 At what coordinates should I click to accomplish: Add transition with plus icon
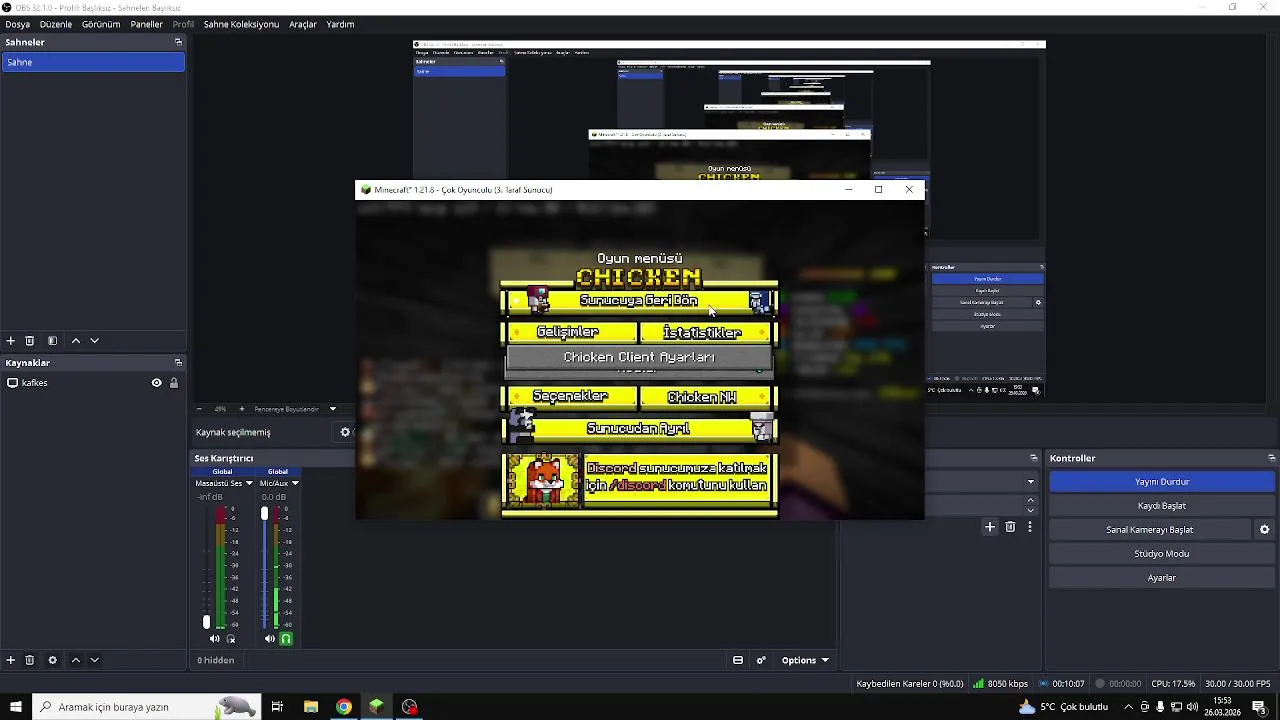[x=990, y=527]
